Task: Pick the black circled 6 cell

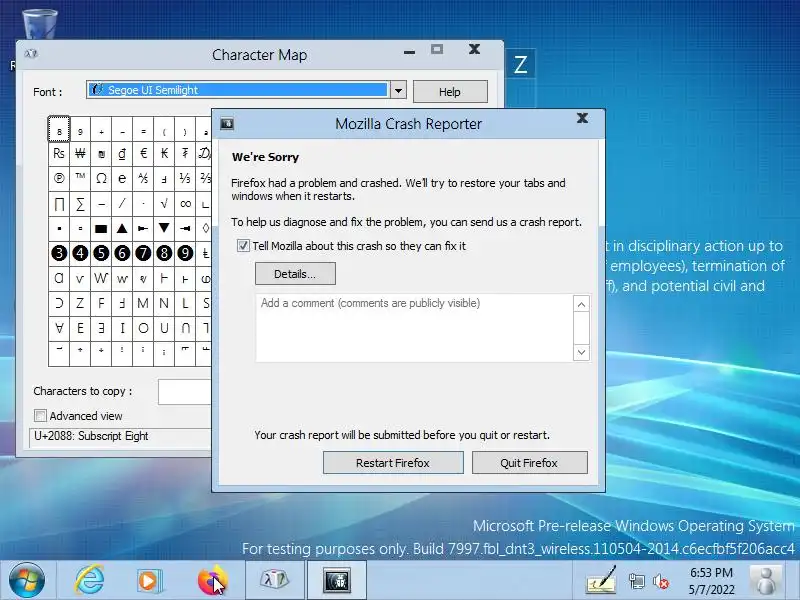Action: coord(122,253)
